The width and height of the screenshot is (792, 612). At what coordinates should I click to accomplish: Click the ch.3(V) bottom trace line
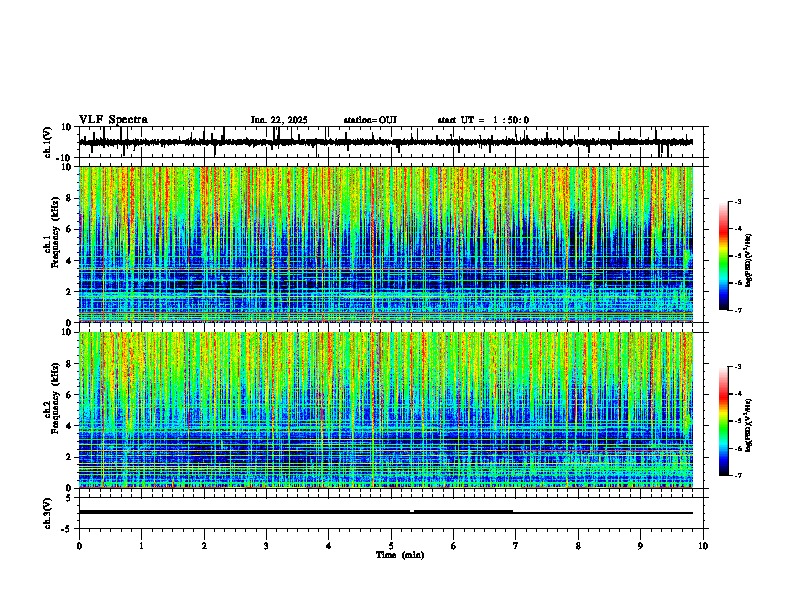click(x=386, y=512)
